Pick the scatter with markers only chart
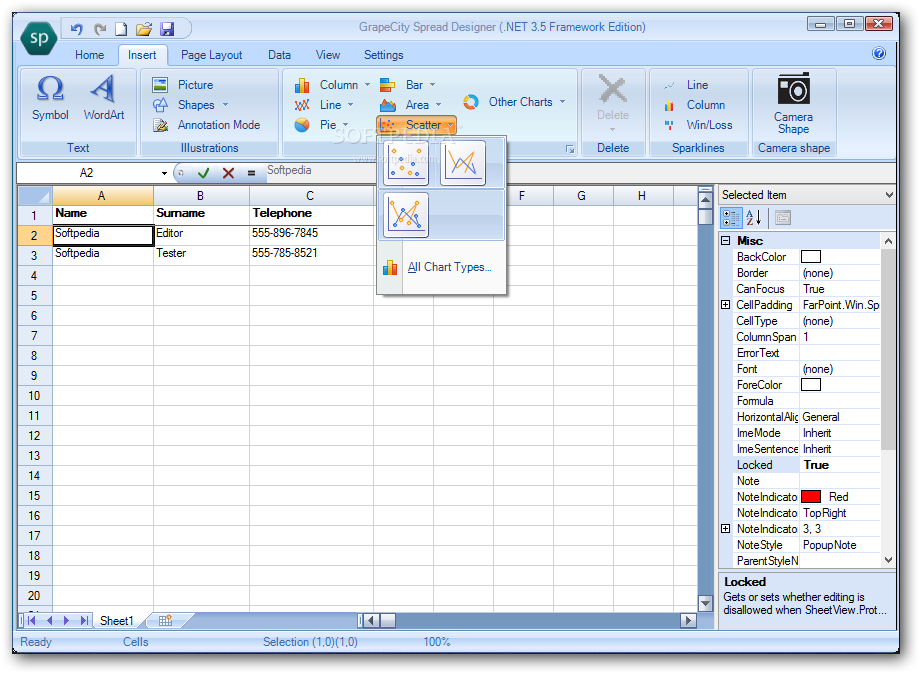Viewport: 920px width, 674px height. (x=405, y=163)
